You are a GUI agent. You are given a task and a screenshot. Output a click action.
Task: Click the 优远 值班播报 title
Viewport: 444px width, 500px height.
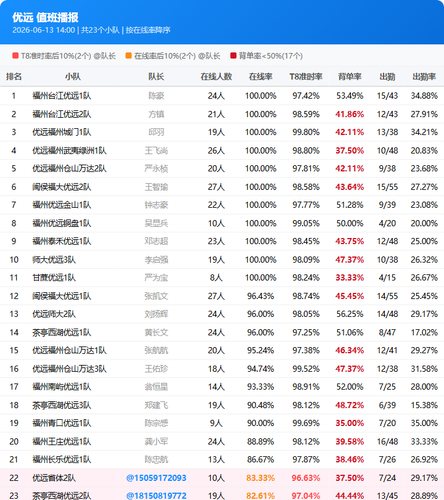[45, 17]
